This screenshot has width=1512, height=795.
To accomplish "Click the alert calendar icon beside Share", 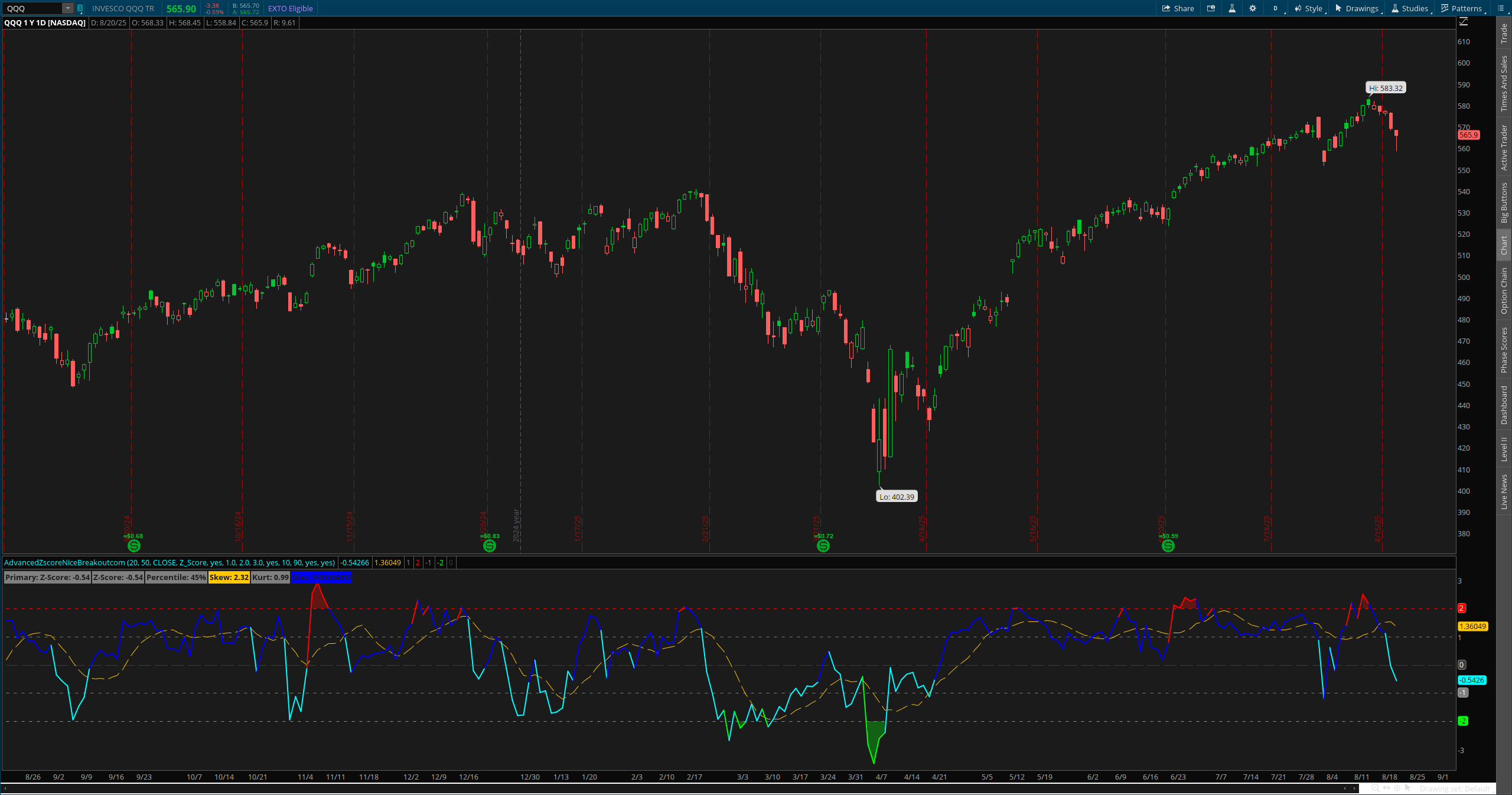I will pyautogui.click(x=1211, y=8).
